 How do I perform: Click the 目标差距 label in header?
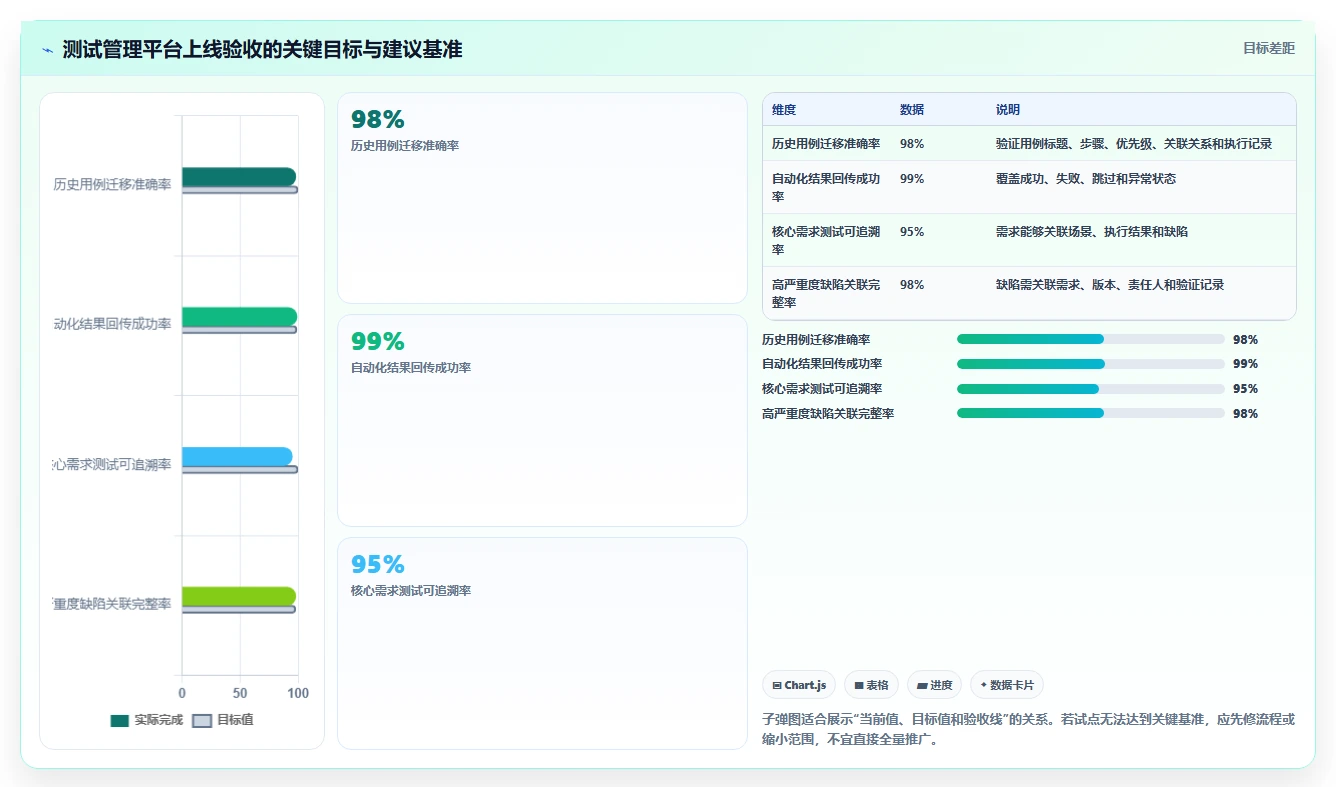coord(1268,48)
